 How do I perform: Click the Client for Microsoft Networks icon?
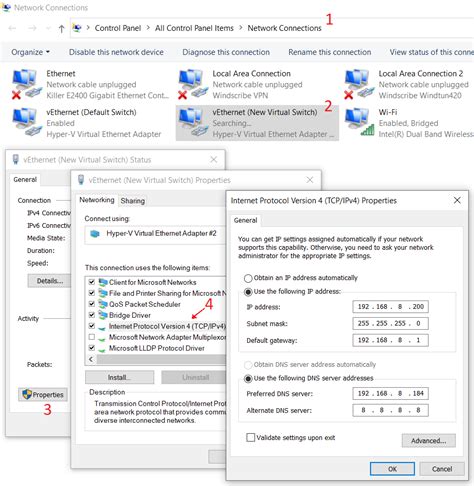(x=103, y=282)
